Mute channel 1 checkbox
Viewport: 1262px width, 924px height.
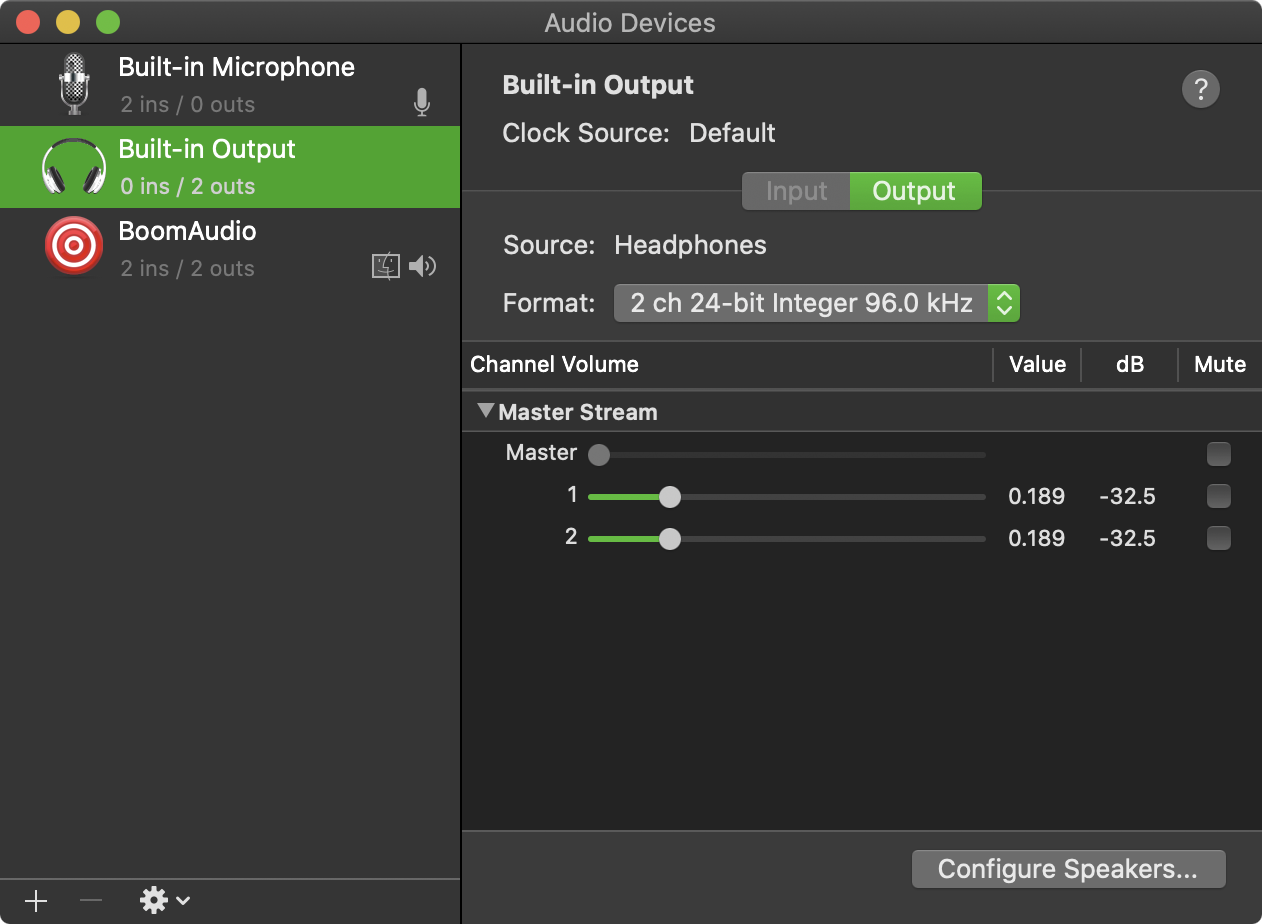tap(1218, 496)
